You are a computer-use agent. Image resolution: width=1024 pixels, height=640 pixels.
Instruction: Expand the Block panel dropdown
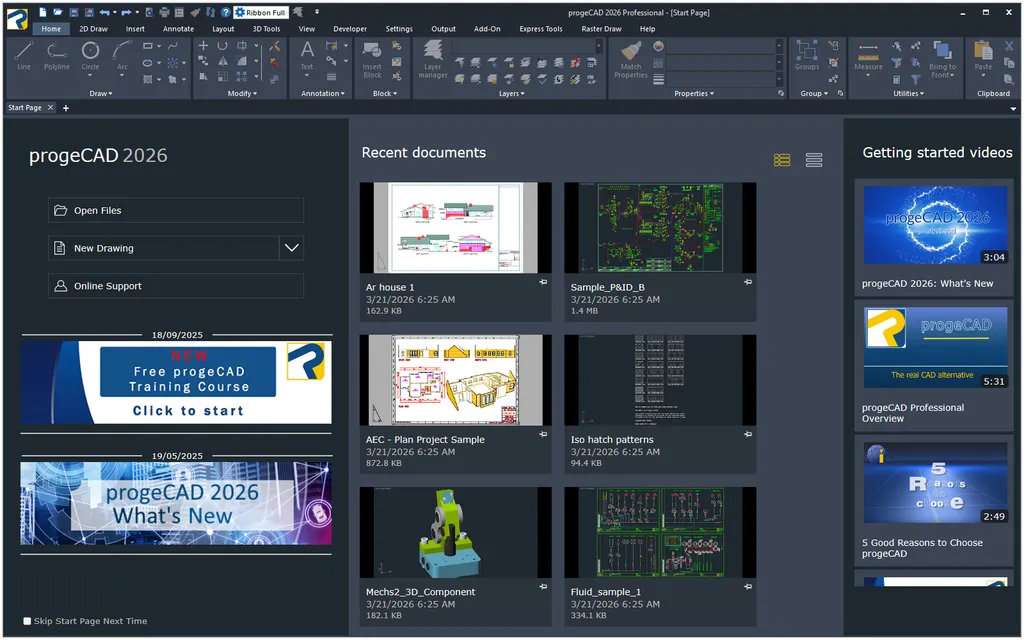tap(385, 93)
